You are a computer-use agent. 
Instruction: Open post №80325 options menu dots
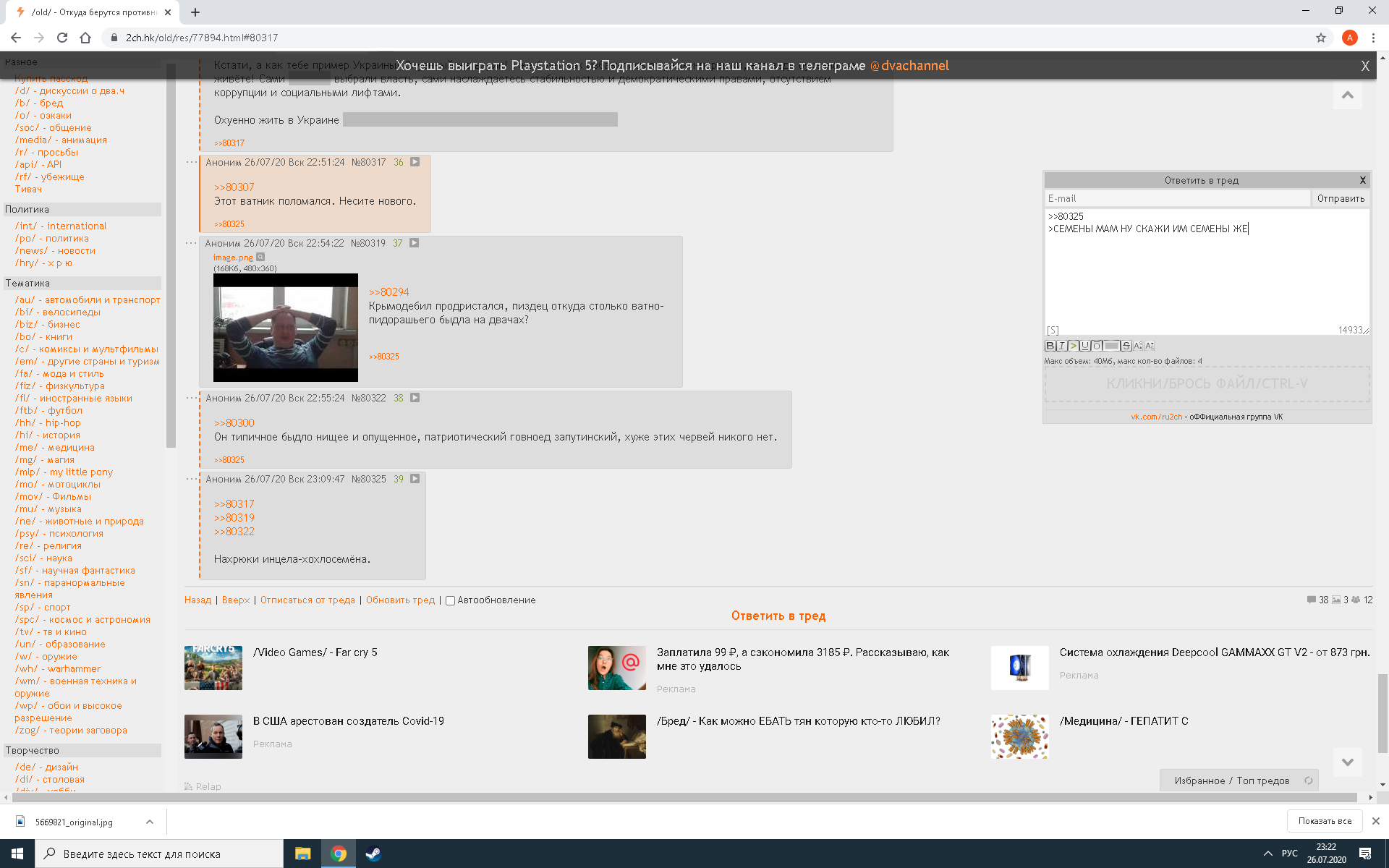[x=191, y=479]
